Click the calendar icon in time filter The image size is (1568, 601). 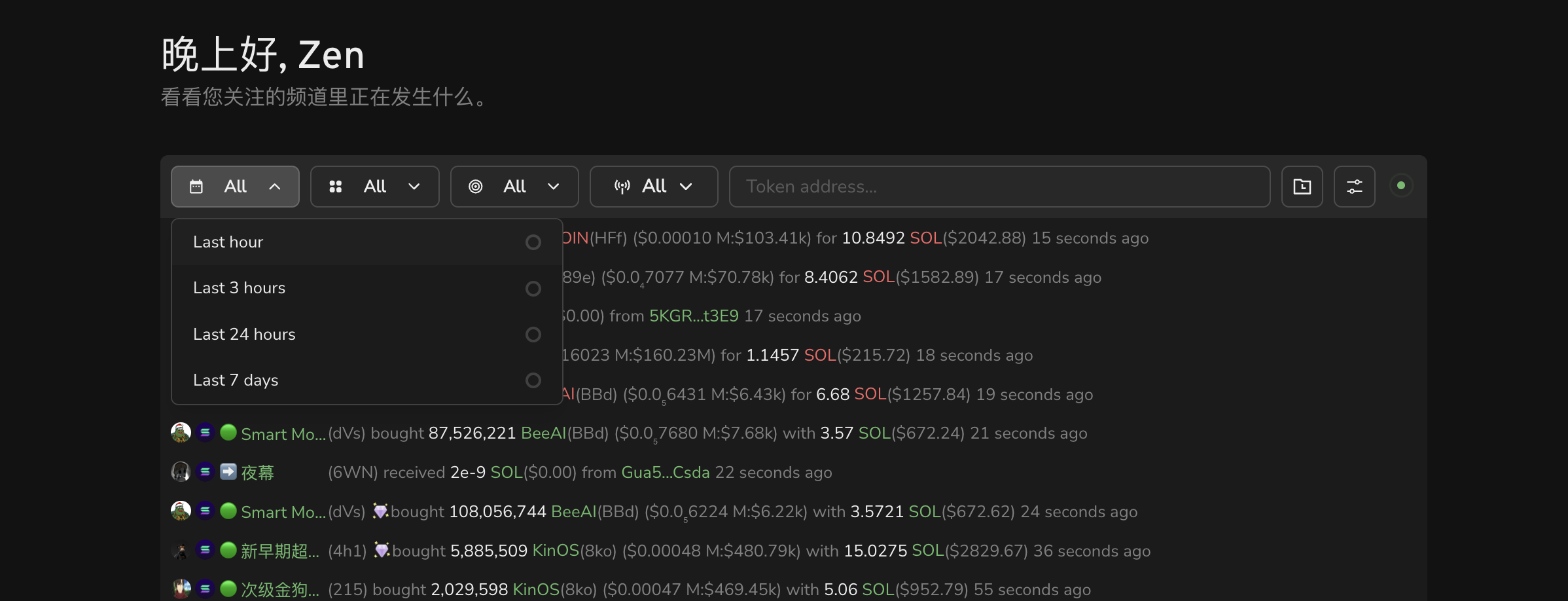196,187
